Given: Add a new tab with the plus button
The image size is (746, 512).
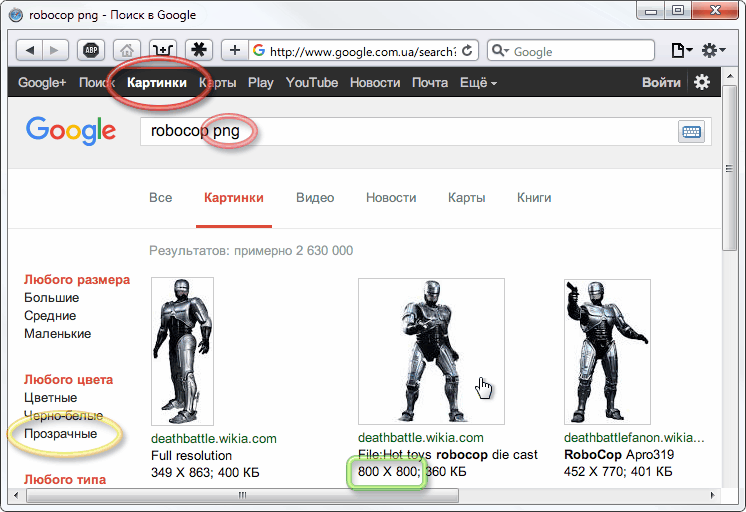Looking at the screenshot, I should pos(235,50).
